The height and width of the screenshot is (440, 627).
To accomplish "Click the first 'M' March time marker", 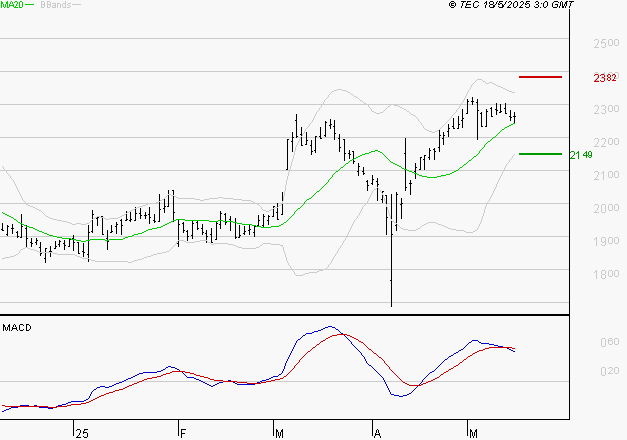I will pyautogui.click(x=277, y=433).
